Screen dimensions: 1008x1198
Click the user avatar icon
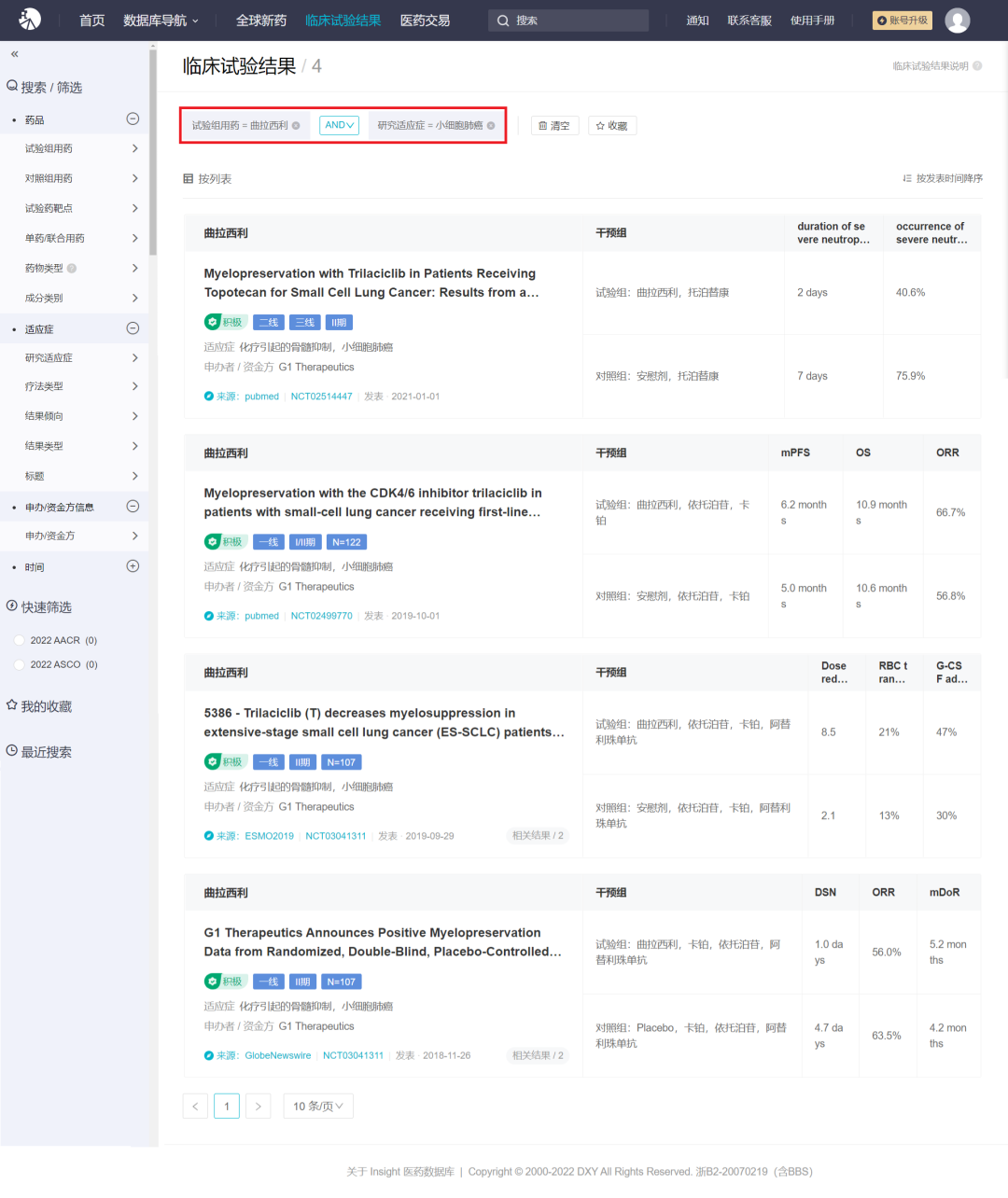[957, 21]
